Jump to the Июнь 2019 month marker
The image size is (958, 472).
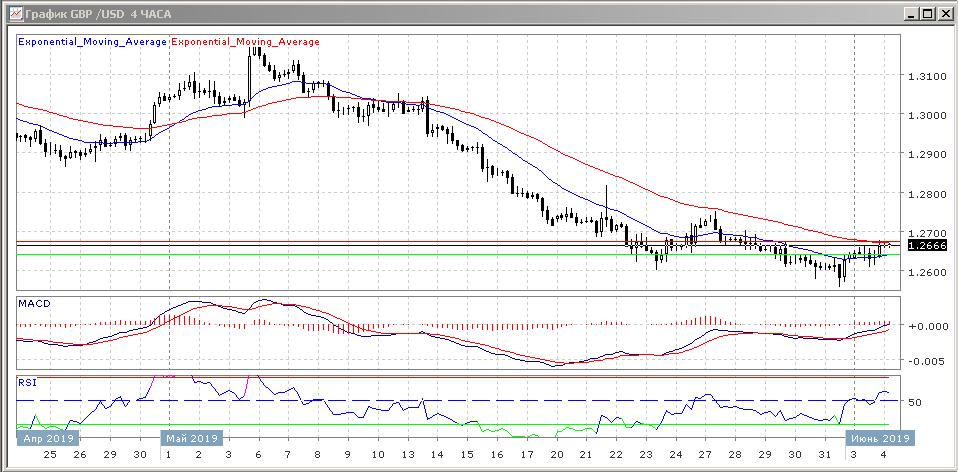(878, 438)
